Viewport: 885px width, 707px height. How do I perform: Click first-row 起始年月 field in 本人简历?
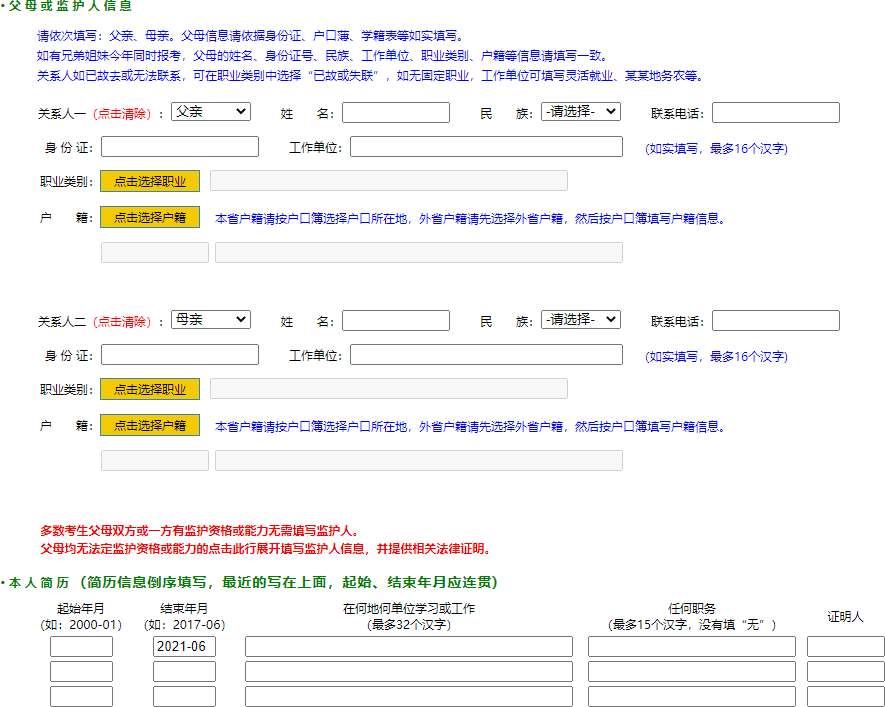[81, 647]
